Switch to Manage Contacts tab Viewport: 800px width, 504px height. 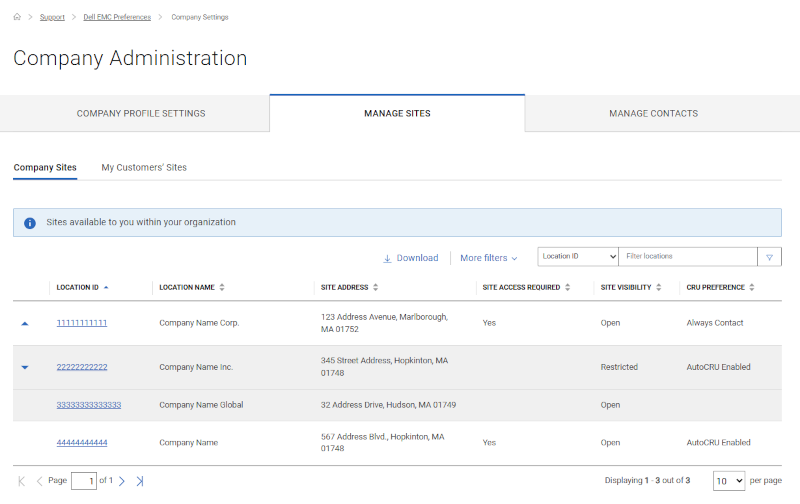pyautogui.click(x=653, y=114)
